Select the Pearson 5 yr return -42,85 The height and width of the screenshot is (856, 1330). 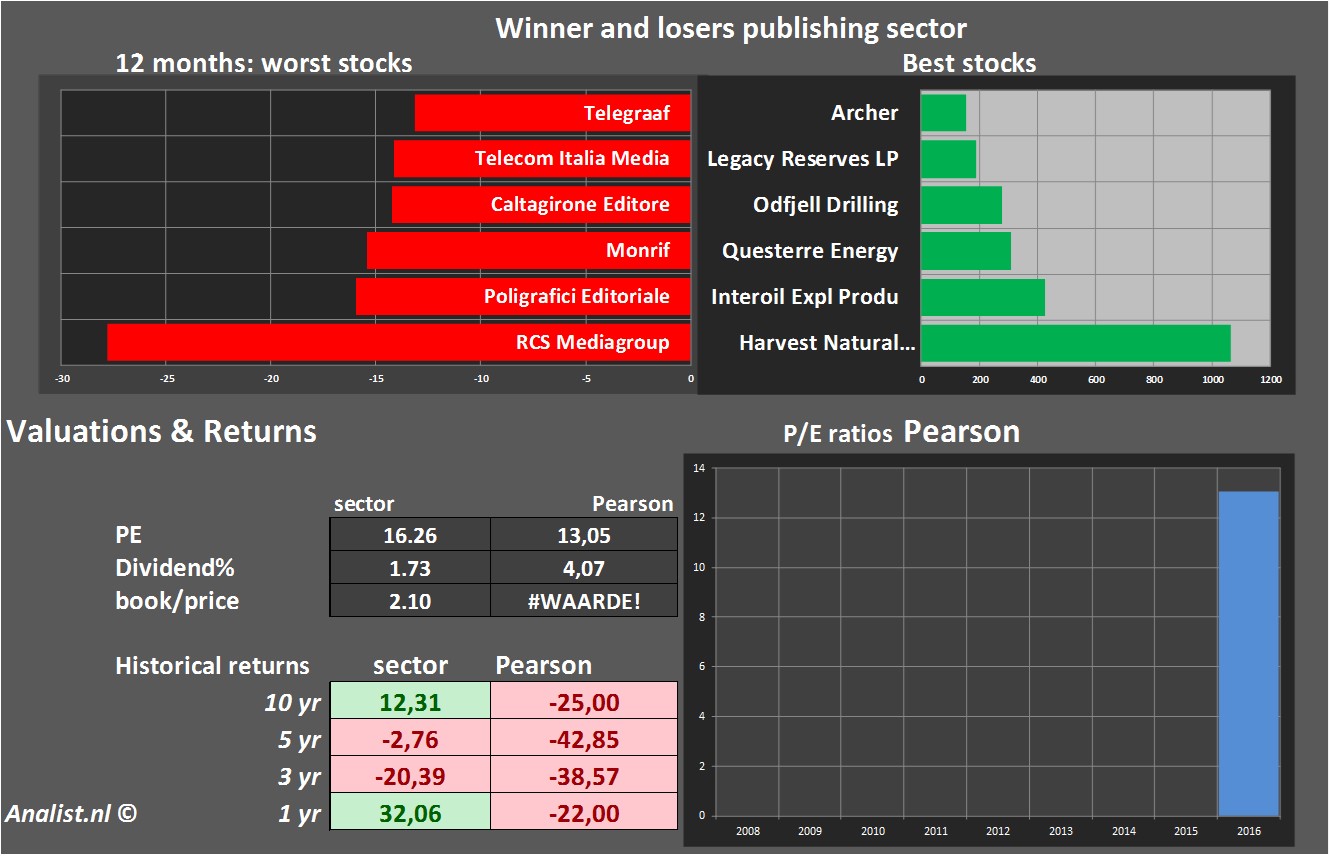pos(584,739)
